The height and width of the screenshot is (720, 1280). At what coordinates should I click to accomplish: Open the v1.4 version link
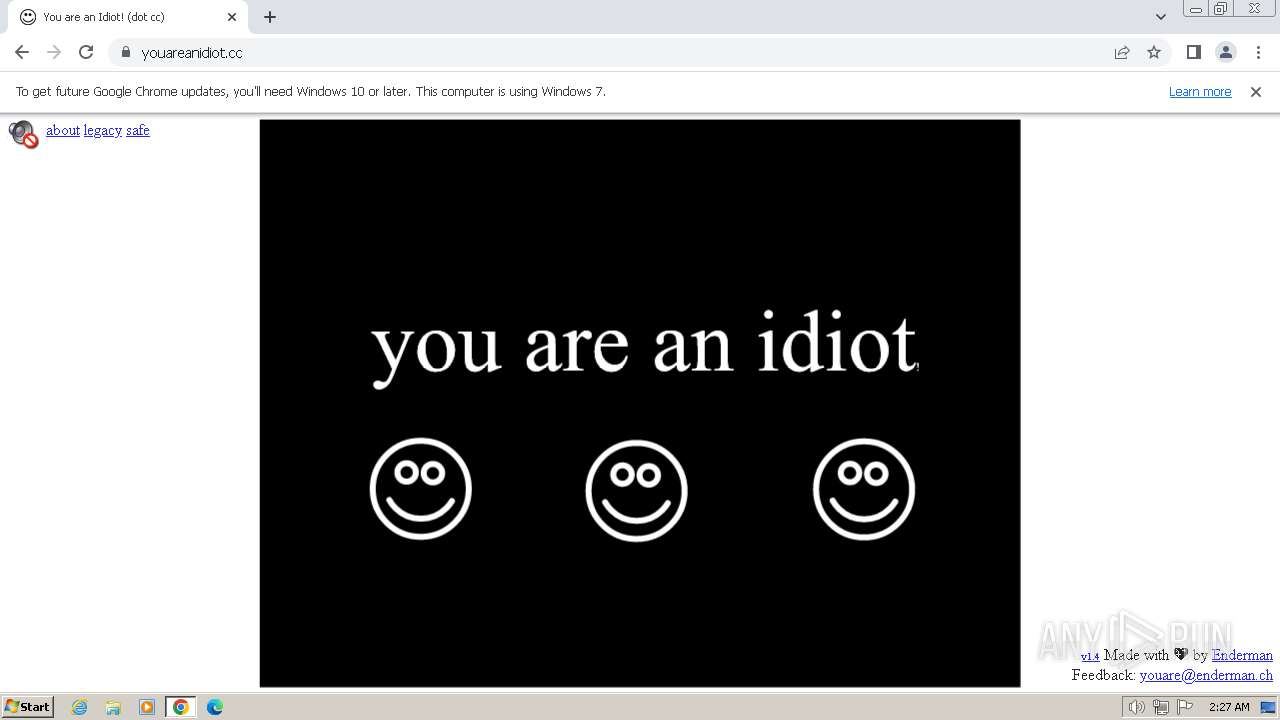coord(1090,656)
